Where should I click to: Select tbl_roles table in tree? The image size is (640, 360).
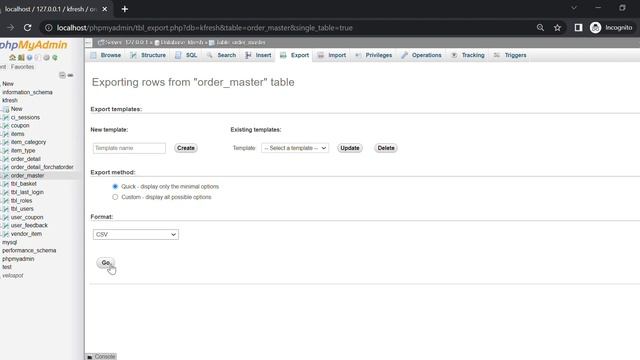[x=21, y=201]
